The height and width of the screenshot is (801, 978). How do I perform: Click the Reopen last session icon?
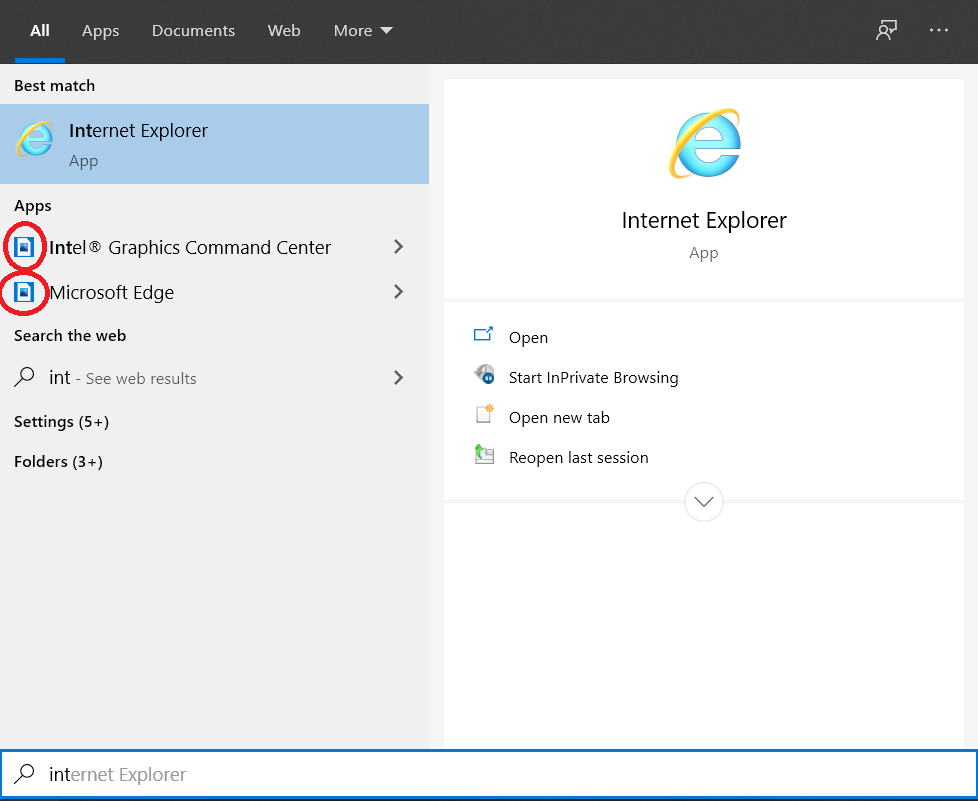click(485, 456)
